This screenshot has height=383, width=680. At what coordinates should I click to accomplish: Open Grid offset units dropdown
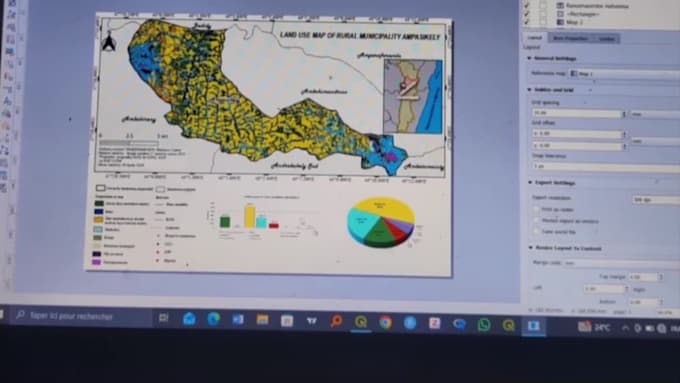click(x=655, y=141)
